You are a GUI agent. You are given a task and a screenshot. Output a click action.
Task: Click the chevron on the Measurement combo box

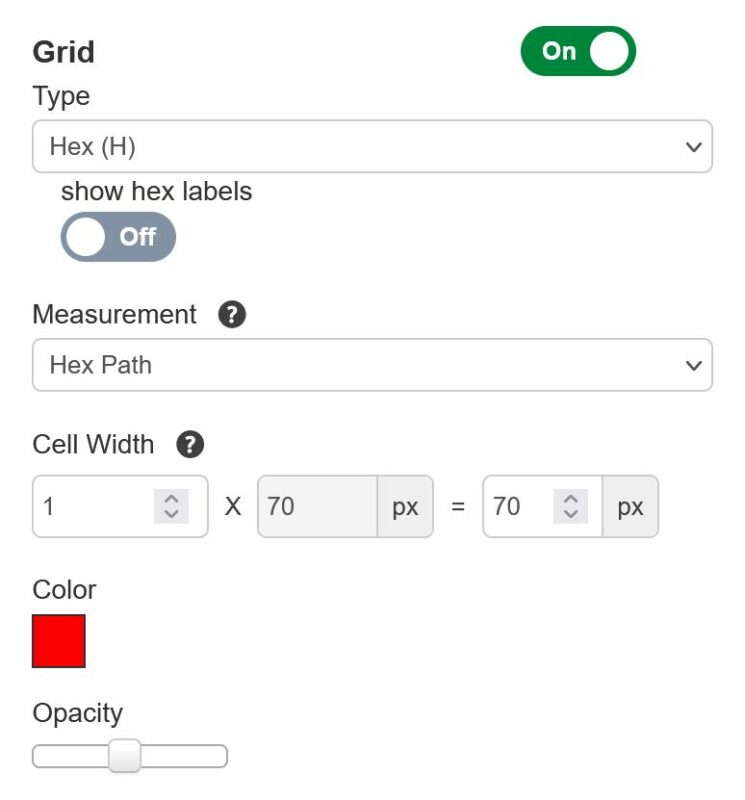(694, 365)
